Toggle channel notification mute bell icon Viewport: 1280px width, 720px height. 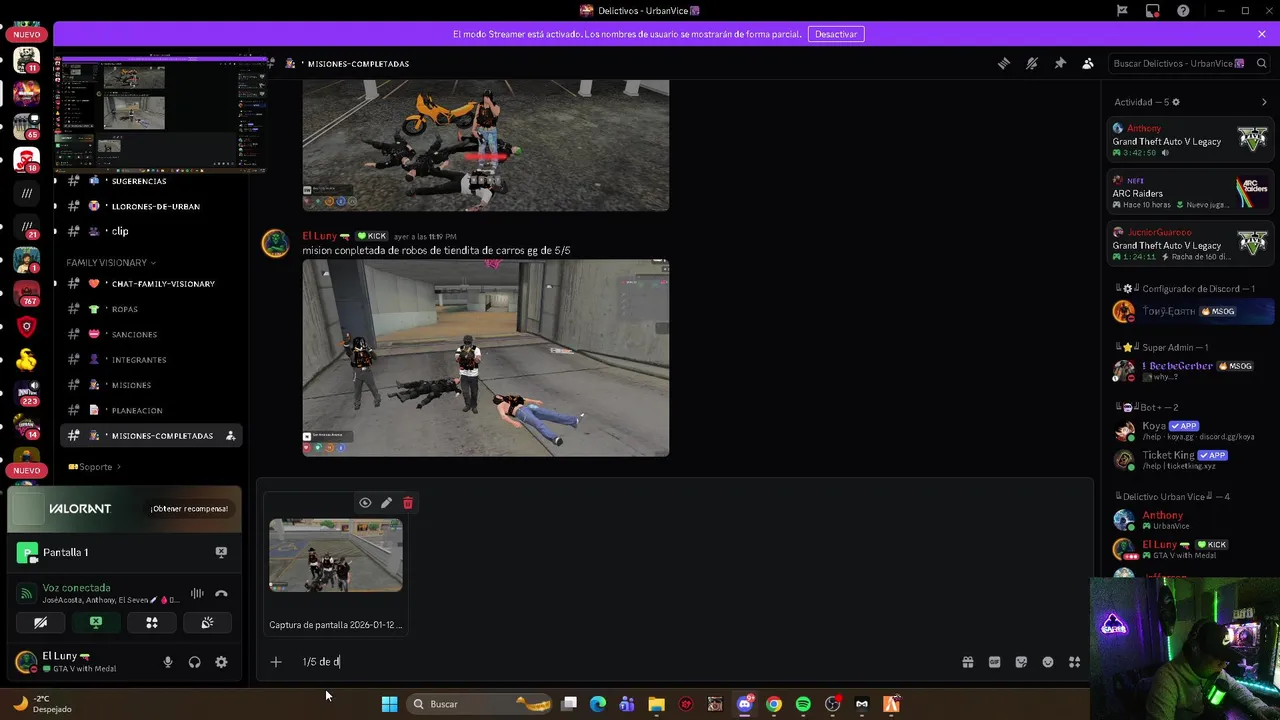(1032, 63)
